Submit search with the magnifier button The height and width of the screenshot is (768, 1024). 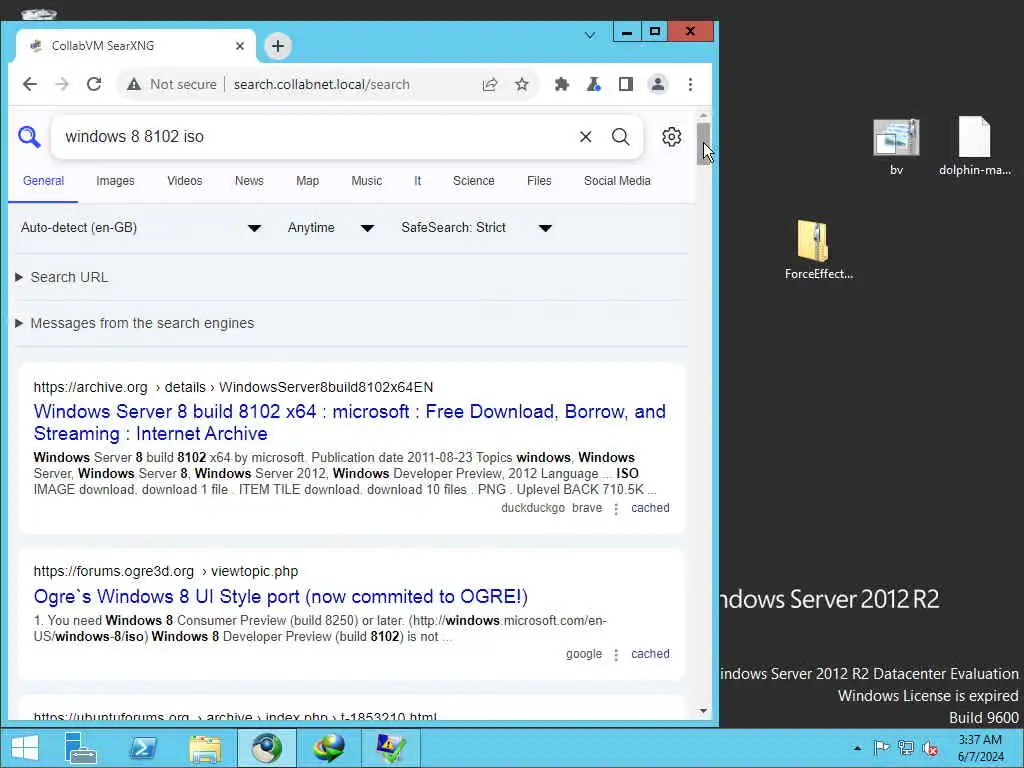point(620,136)
